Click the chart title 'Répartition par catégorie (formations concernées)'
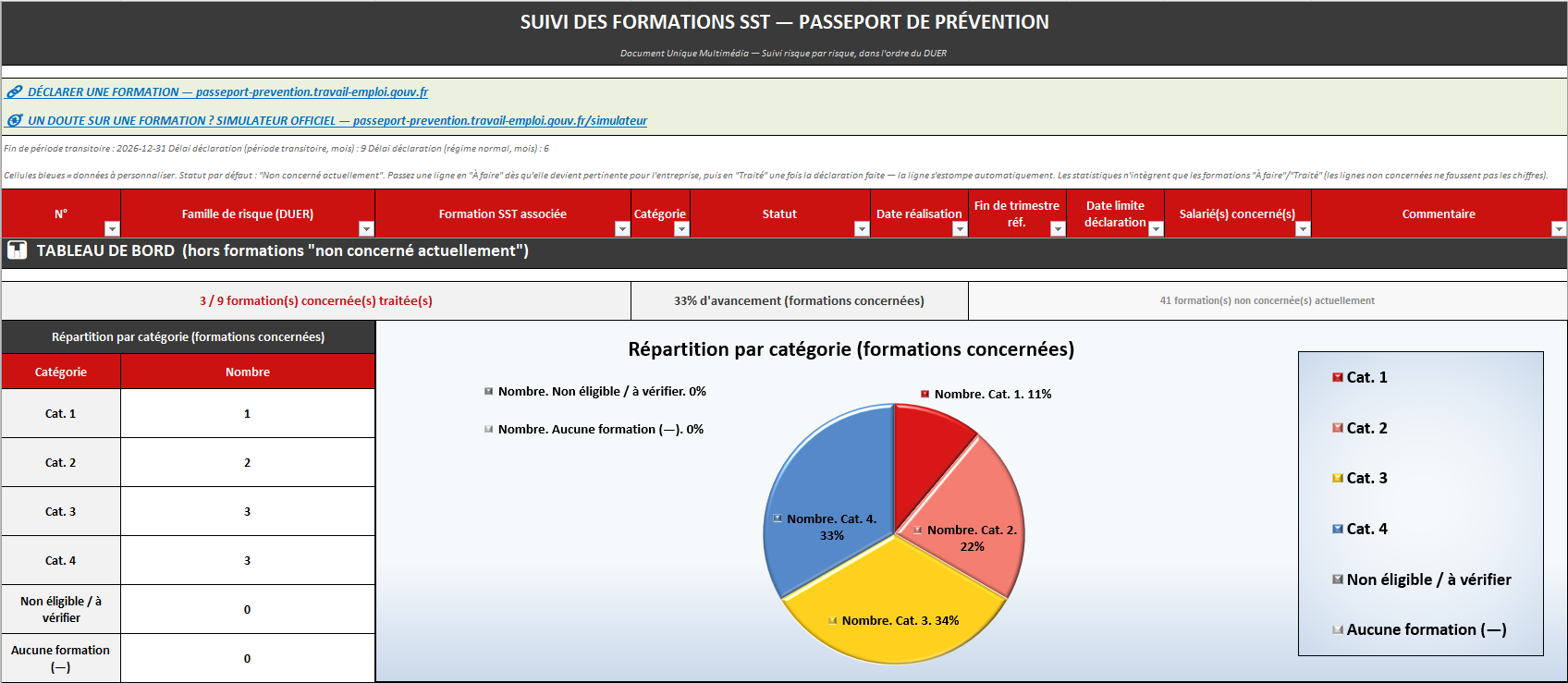 tap(851, 349)
